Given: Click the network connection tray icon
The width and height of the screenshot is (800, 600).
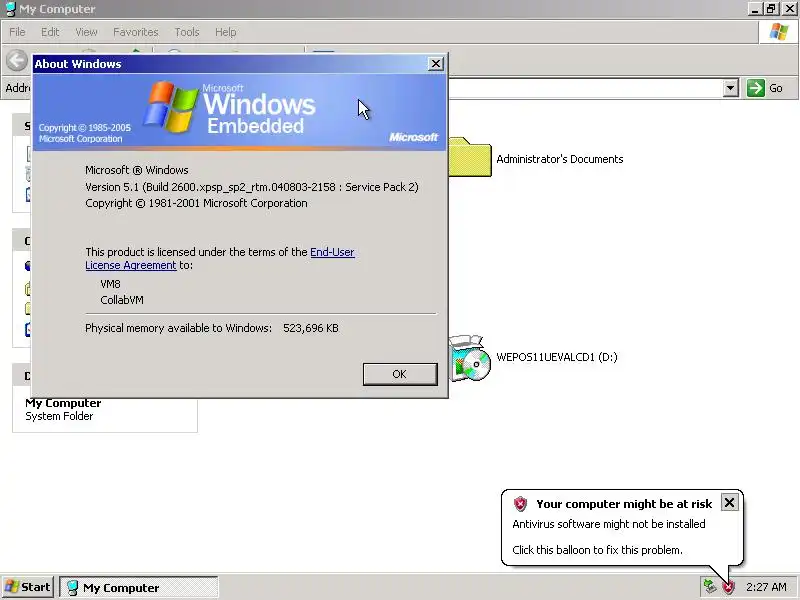Looking at the screenshot, I should (x=710, y=587).
